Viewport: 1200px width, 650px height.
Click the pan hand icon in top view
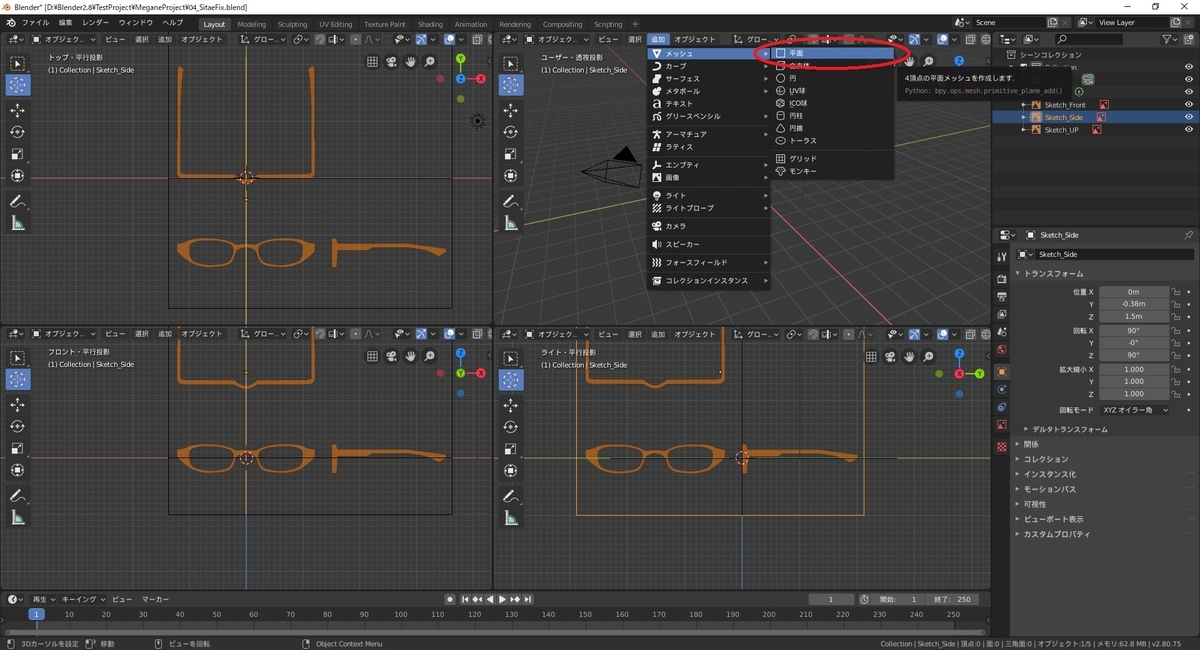coord(411,61)
